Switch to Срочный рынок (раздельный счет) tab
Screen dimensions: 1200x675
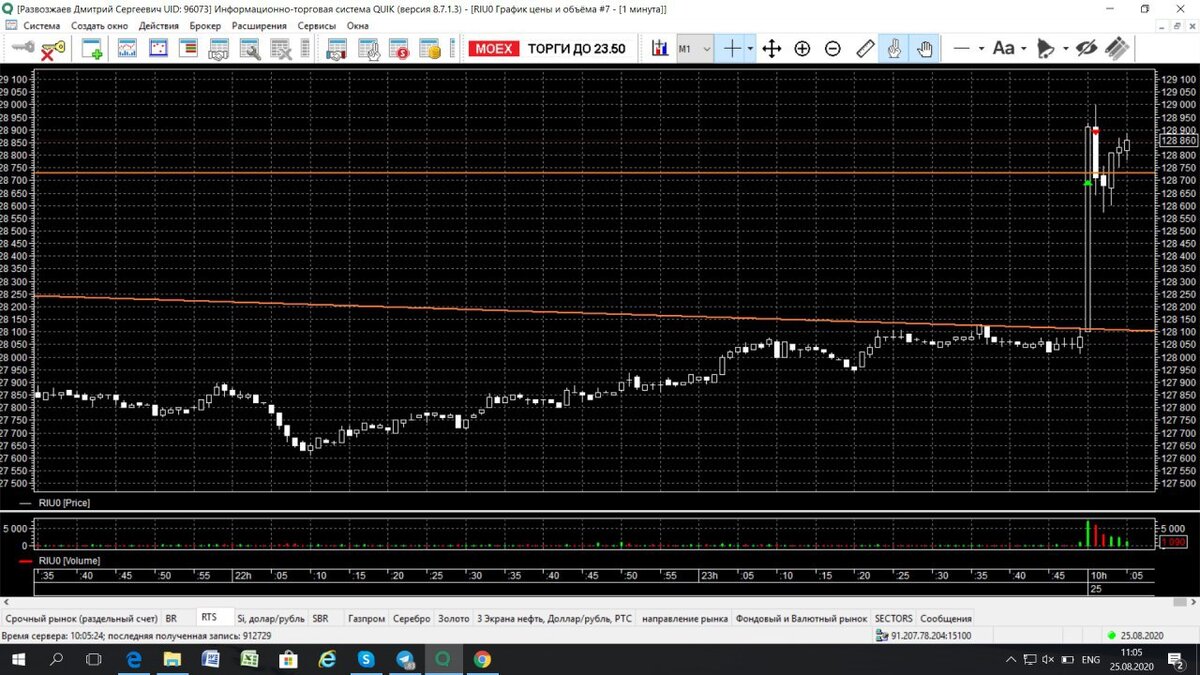tap(80, 619)
